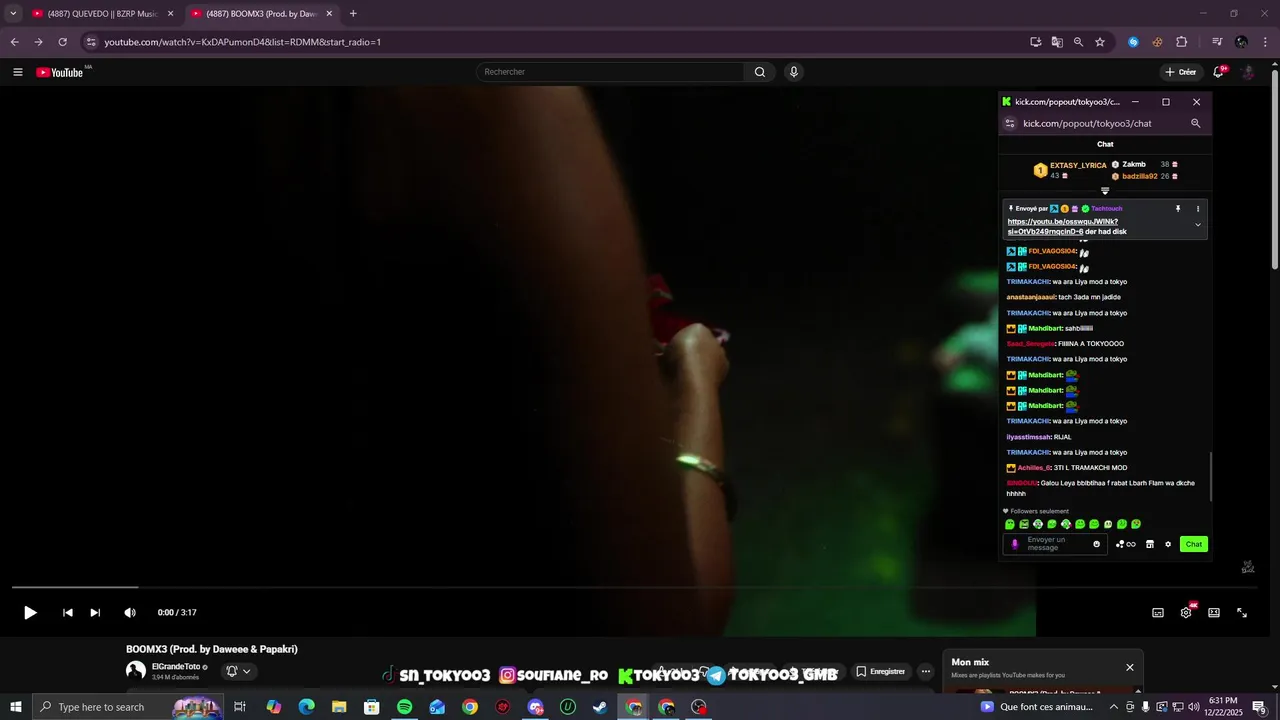Click the YouTube search magnifier button
1280x720 pixels.
coord(760,72)
